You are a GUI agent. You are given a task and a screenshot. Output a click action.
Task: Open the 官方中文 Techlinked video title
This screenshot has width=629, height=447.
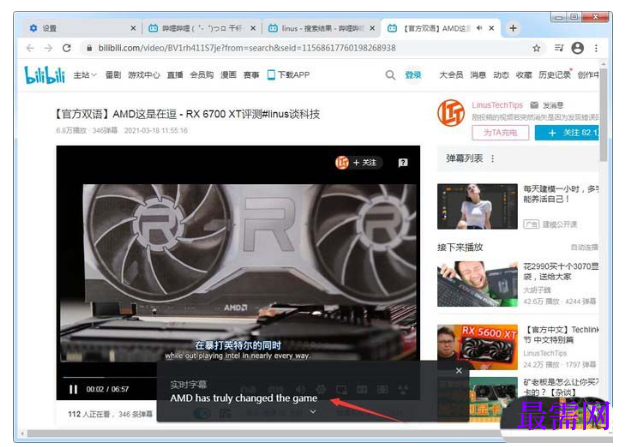point(561,335)
